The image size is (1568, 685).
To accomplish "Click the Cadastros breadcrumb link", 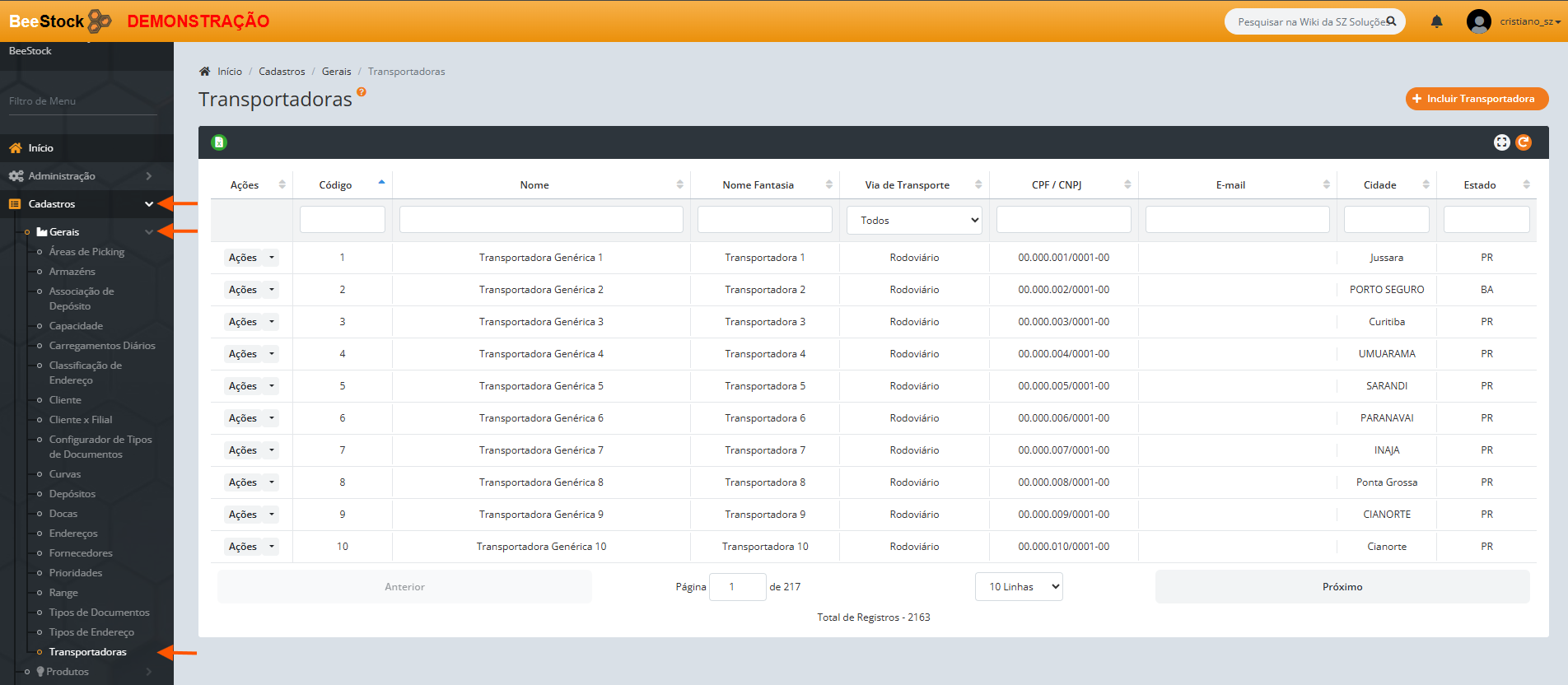I will click(x=282, y=72).
